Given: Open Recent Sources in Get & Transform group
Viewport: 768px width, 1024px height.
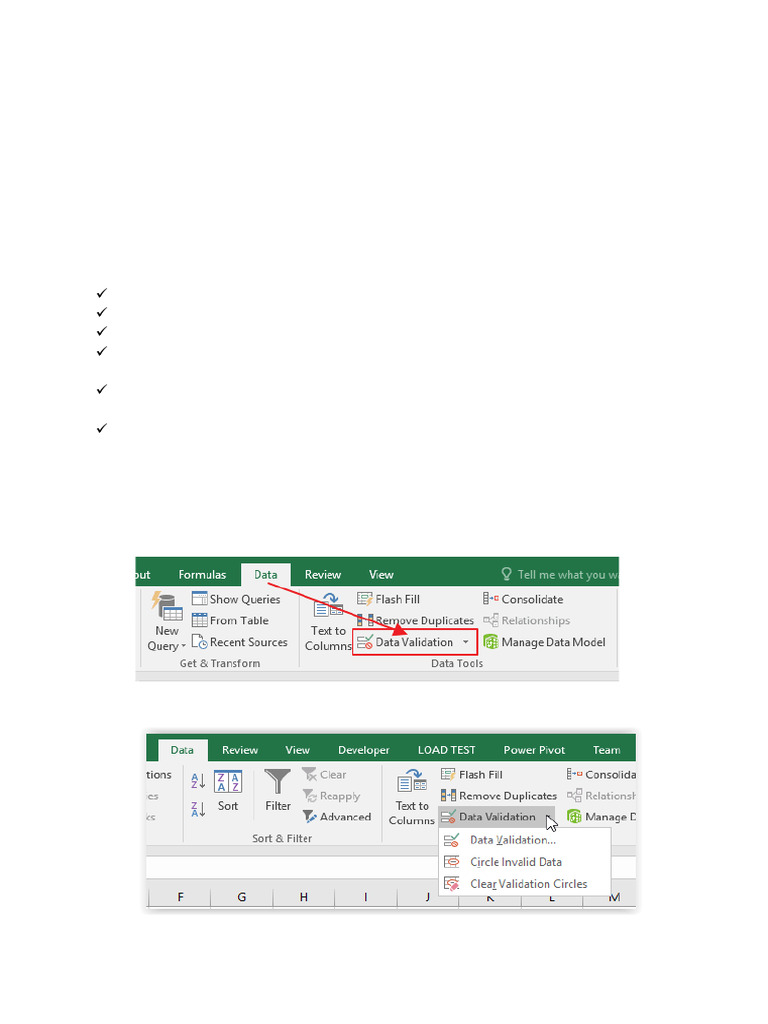Looking at the screenshot, I should [240, 642].
